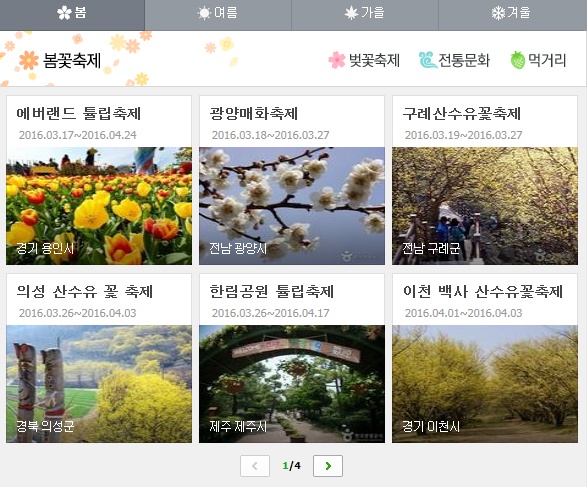Viewport: 587px width, 487px height.
Task: Open the 이천 yellow trees photo
Action: pyautogui.click(x=485, y=384)
